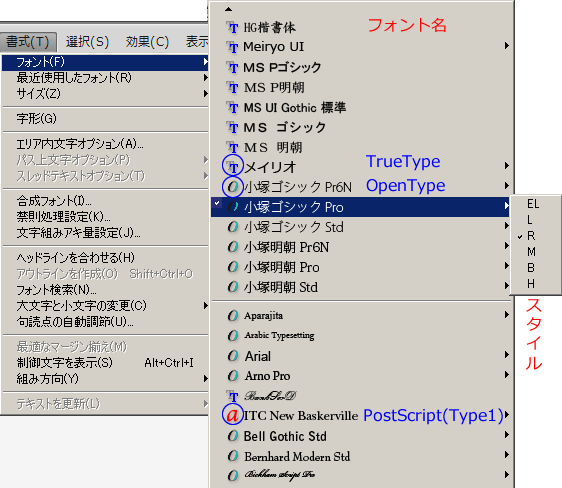The height and width of the screenshot is (488, 562).
Task: Select the フォント(F) menu entry
Action: pos(105,62)
